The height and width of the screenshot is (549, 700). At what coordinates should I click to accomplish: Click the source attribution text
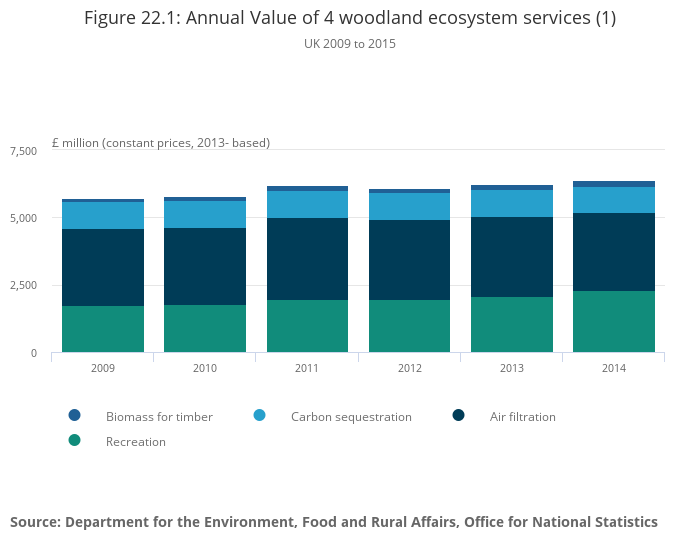(334, 522)
